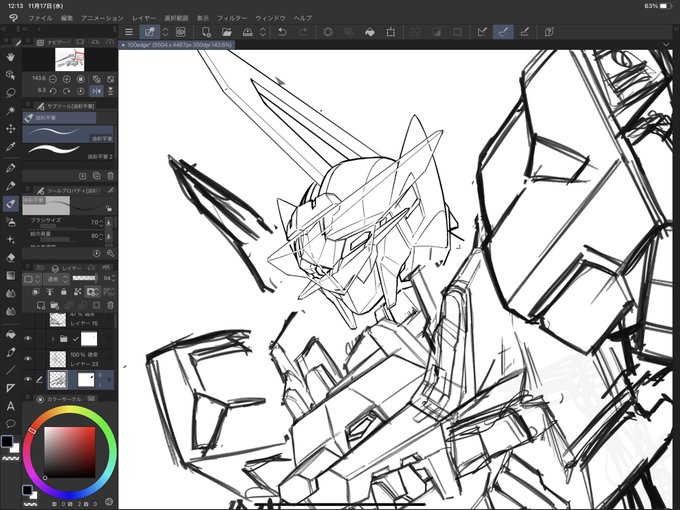Click the Clear layer icon in command bar
This screenshot has height=510, width=680.
[349, 32]
